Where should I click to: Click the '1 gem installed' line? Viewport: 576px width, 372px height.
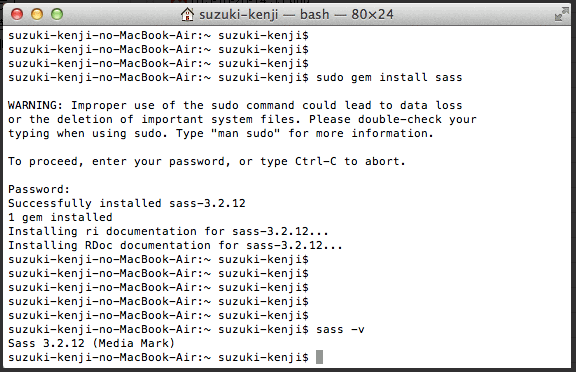(x=60, y=217)
